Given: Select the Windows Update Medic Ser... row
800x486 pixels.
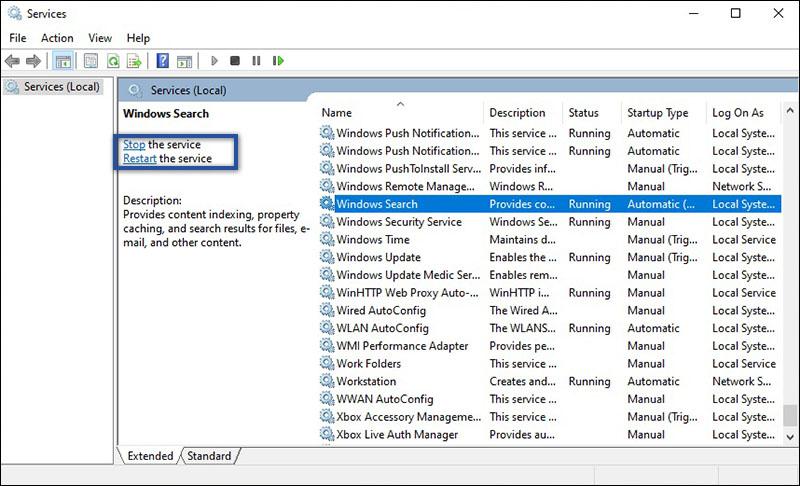Looking at the screenshot, I should tap(549, 275).
